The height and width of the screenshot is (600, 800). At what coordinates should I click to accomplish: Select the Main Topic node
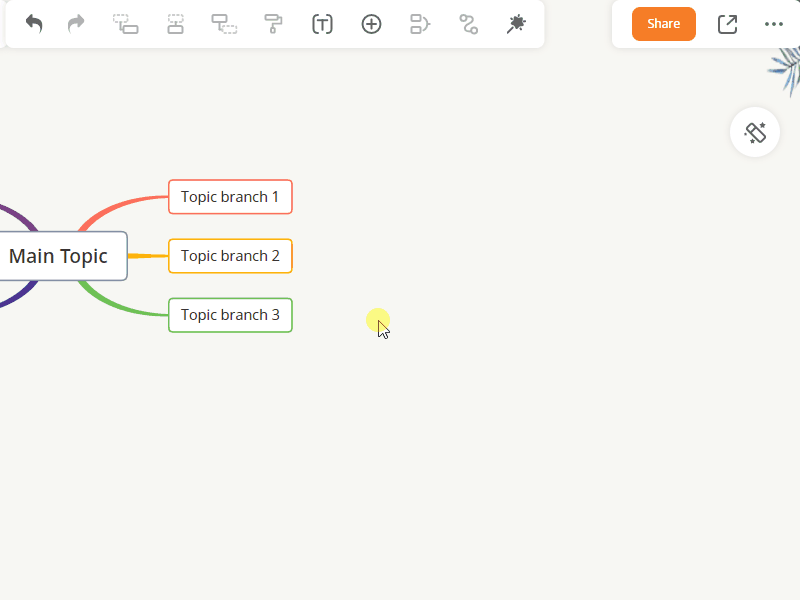58,256
